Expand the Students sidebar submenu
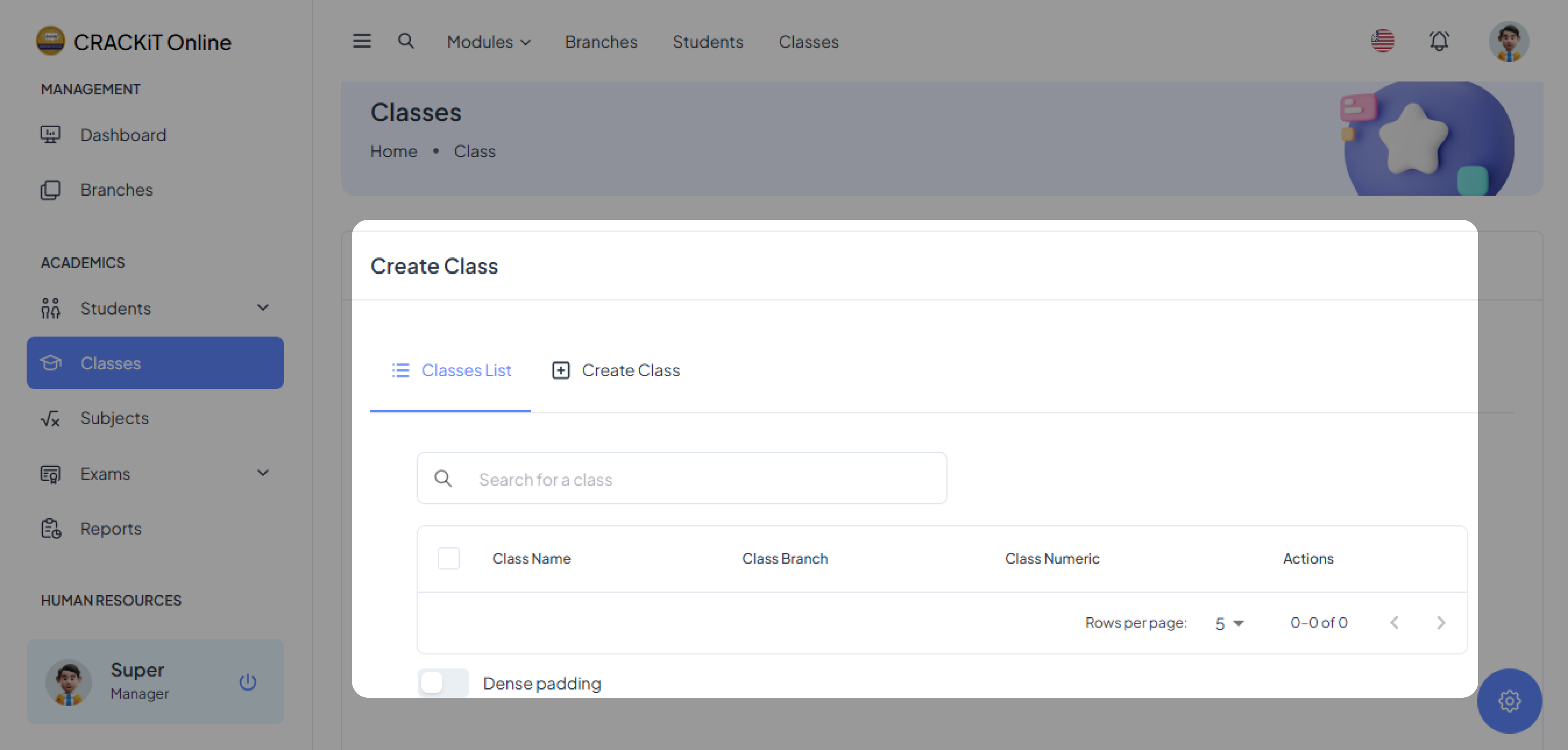1568x750 pixels. tap(263, 308)
